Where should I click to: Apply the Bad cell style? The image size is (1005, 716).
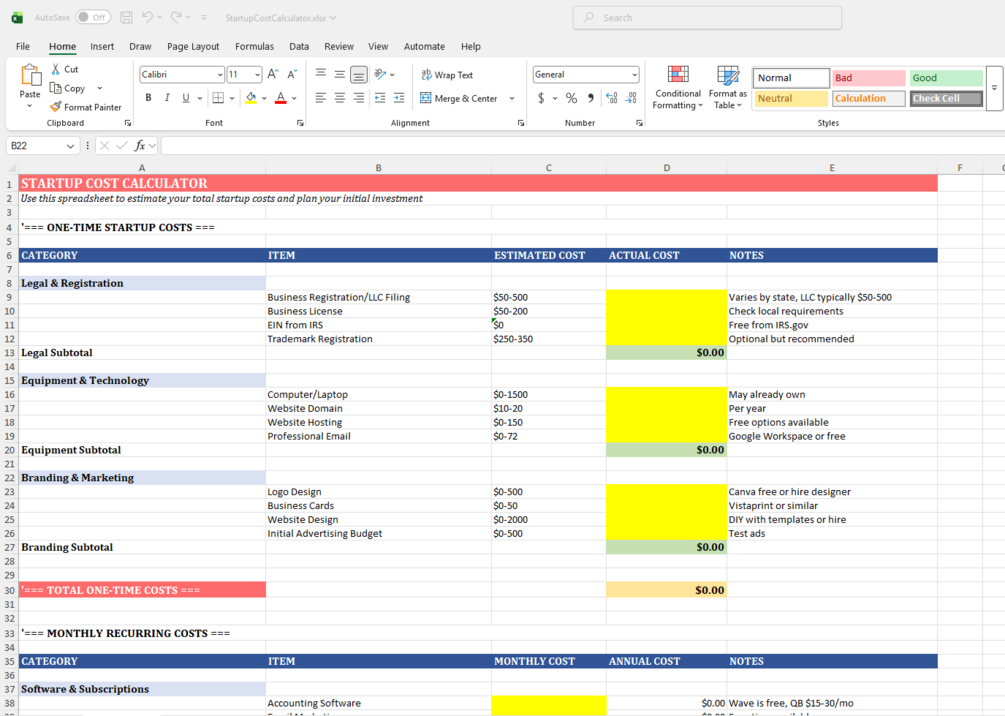coord(868,78)
